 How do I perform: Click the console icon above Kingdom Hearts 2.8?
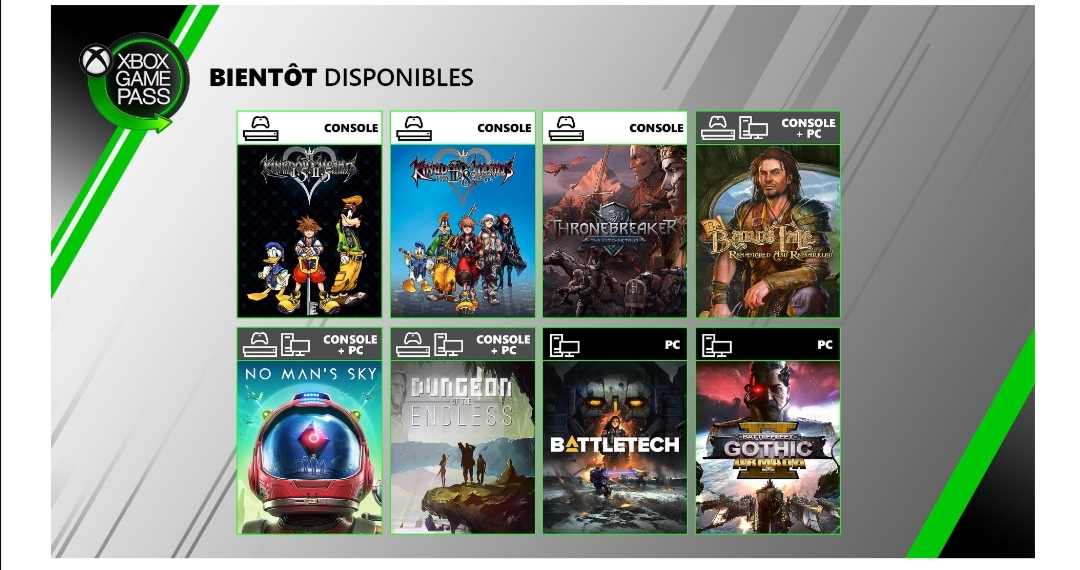[x=413, y=128]
